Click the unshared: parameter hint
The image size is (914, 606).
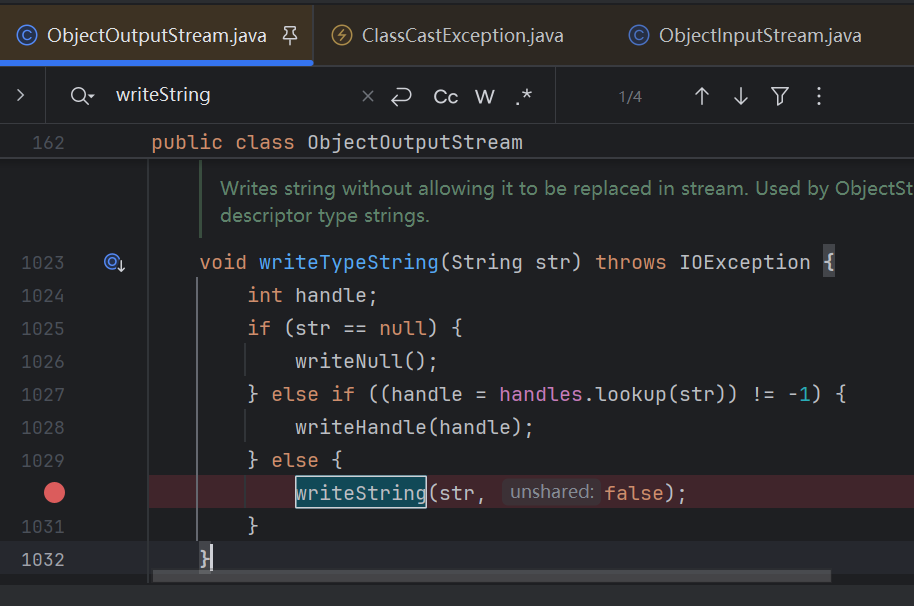(x=551, y=492)
